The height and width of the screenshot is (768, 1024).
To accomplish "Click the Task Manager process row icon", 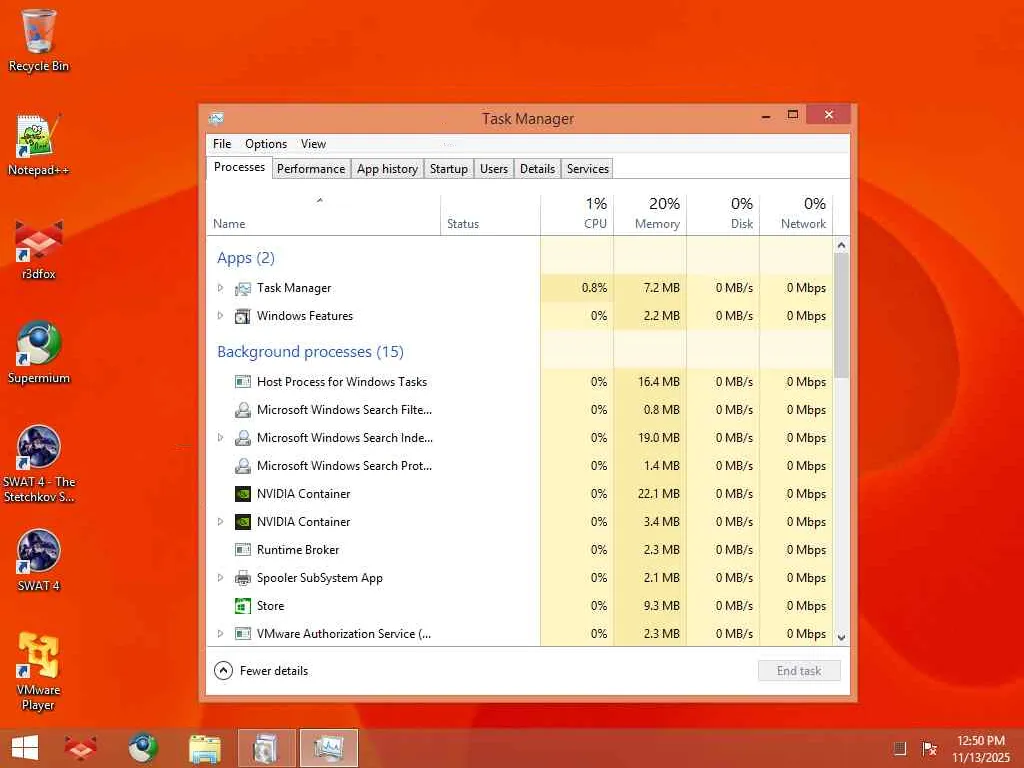I will [x=243, y=288].
